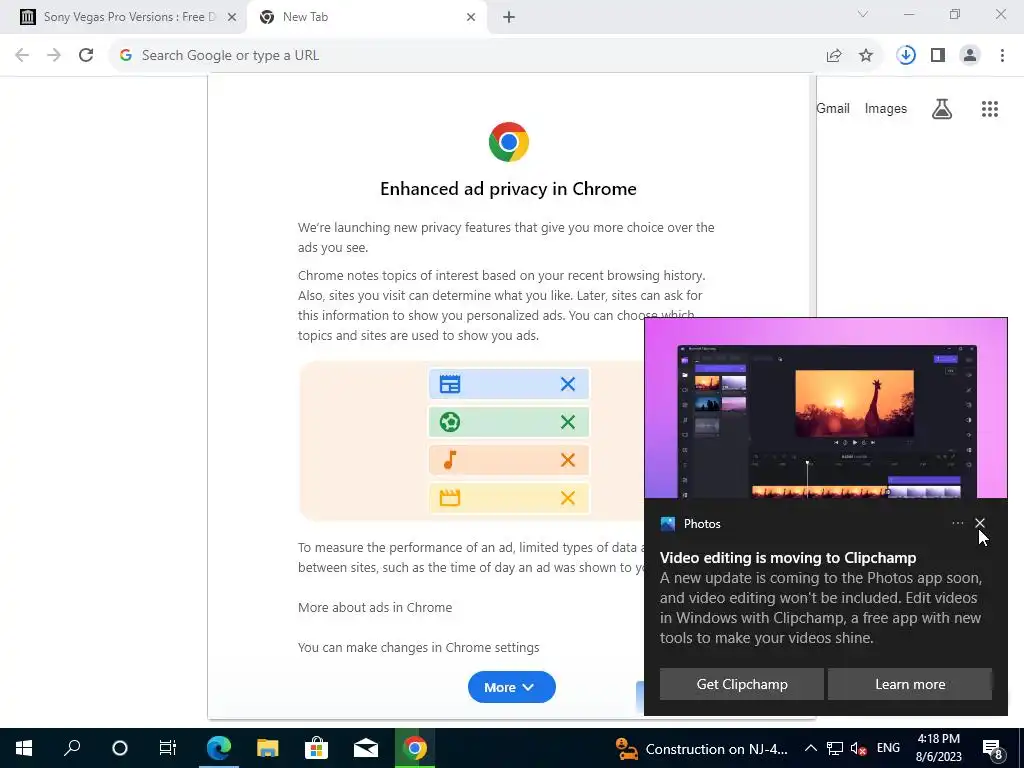
Task: Open File Explorer from taskbar
Action: (x=268, y=748)
